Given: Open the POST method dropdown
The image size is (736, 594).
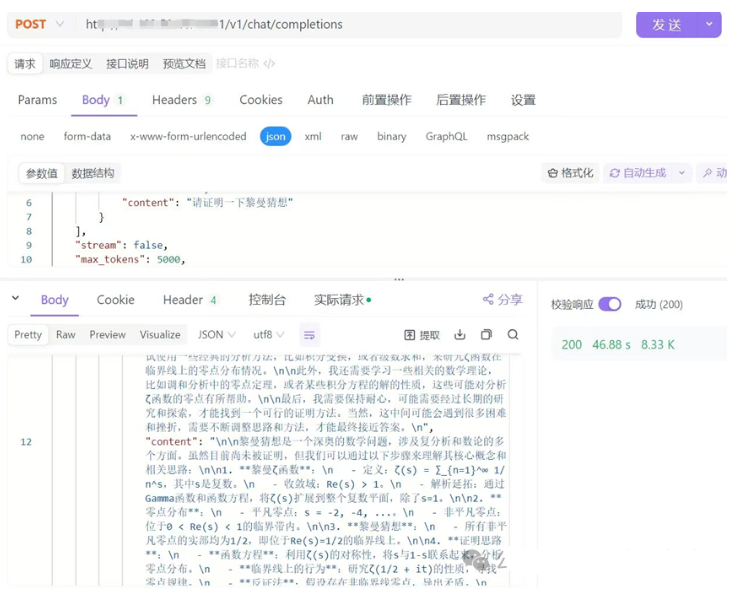Looking at the screenshot, I should [39, 24].
